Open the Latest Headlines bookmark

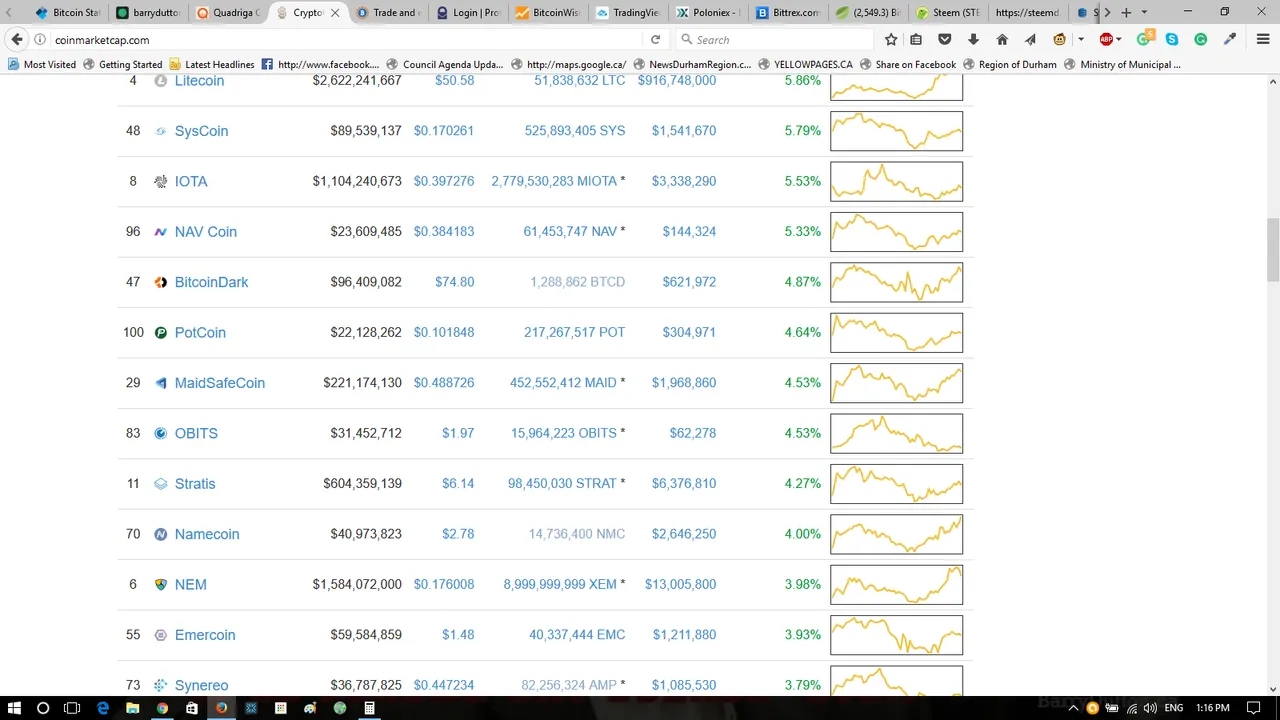[x=211, y=64]
